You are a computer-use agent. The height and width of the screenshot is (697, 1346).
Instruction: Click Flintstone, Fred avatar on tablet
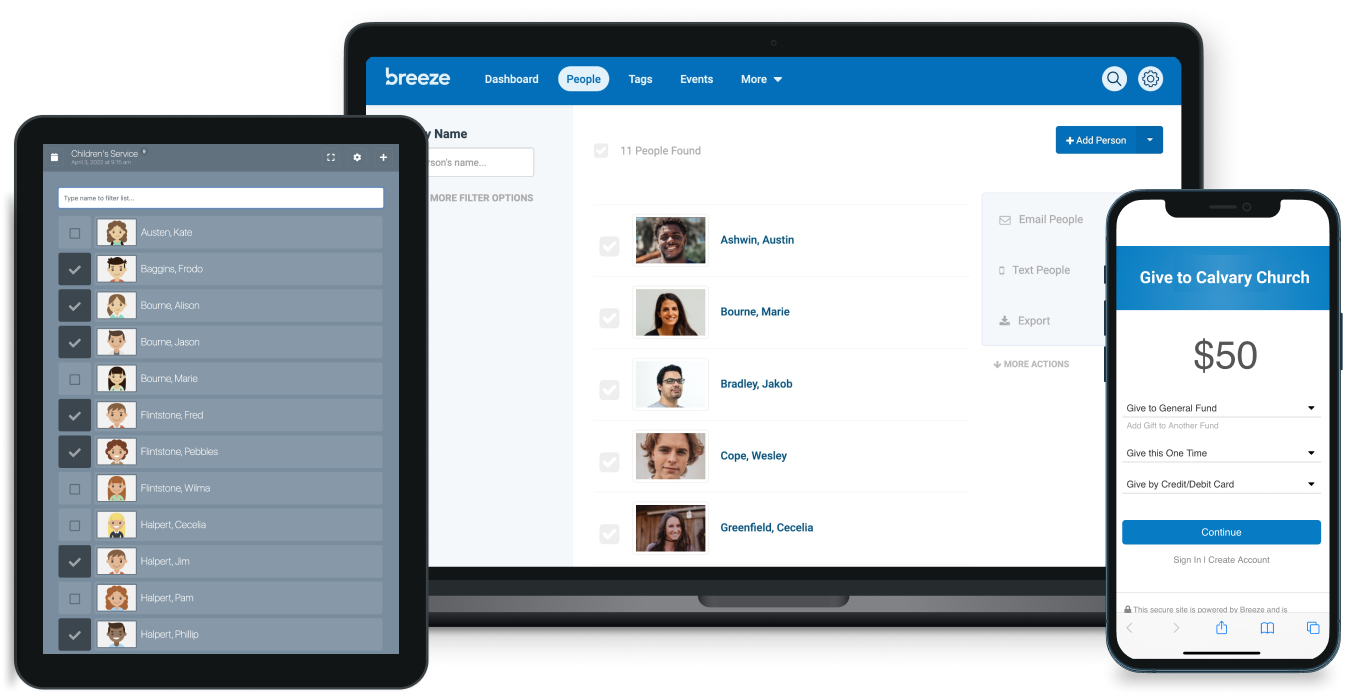pos(117,415)
